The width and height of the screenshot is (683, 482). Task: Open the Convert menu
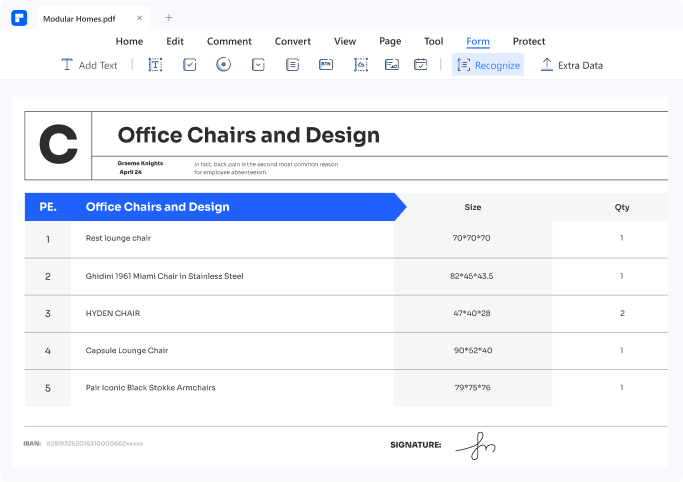coord(293,41)
